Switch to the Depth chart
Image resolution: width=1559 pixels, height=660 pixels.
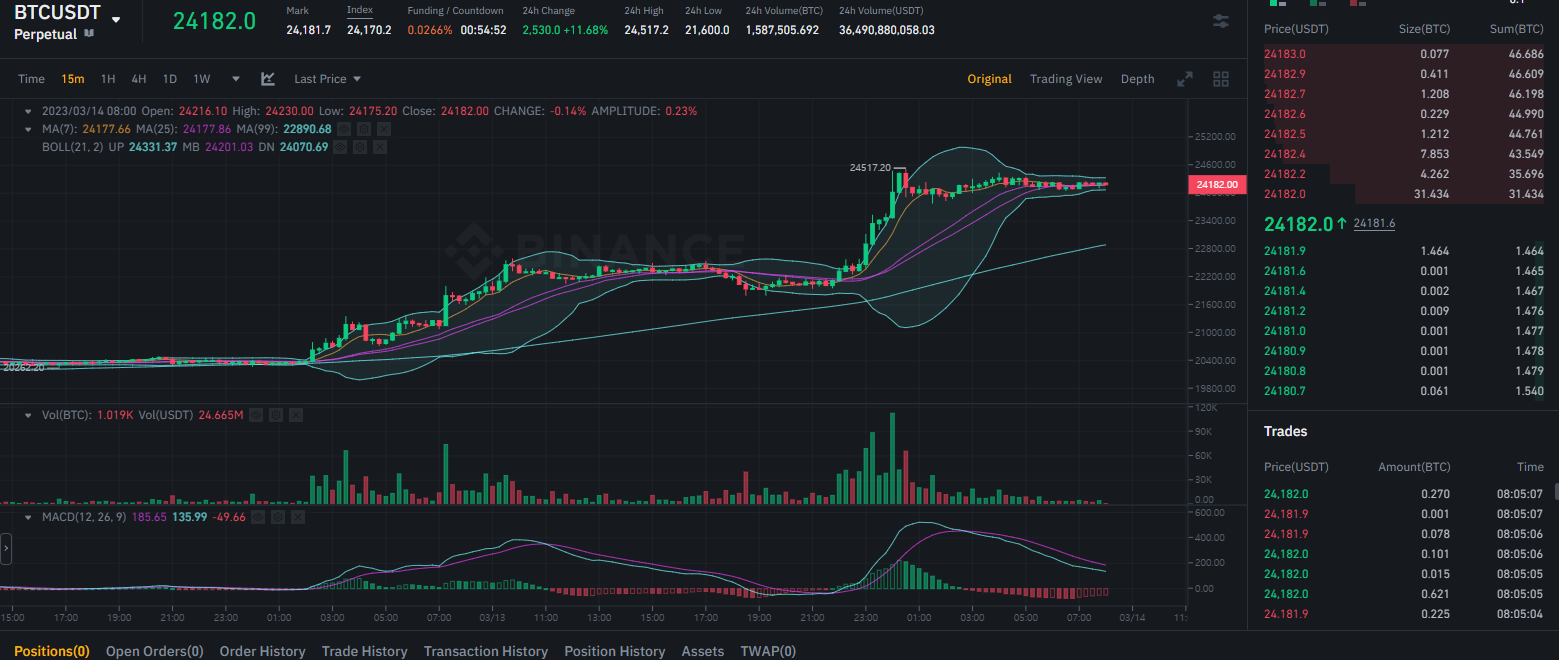click(1137, 79)
